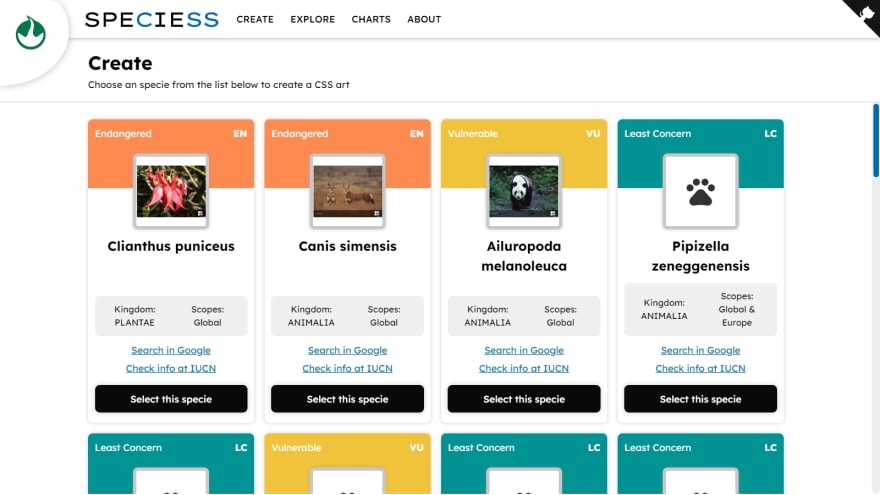Click the LC badge on Pipizella zeneggenensis card
Image resolution: width=880 pixels, height=495 pixels.
770,134
